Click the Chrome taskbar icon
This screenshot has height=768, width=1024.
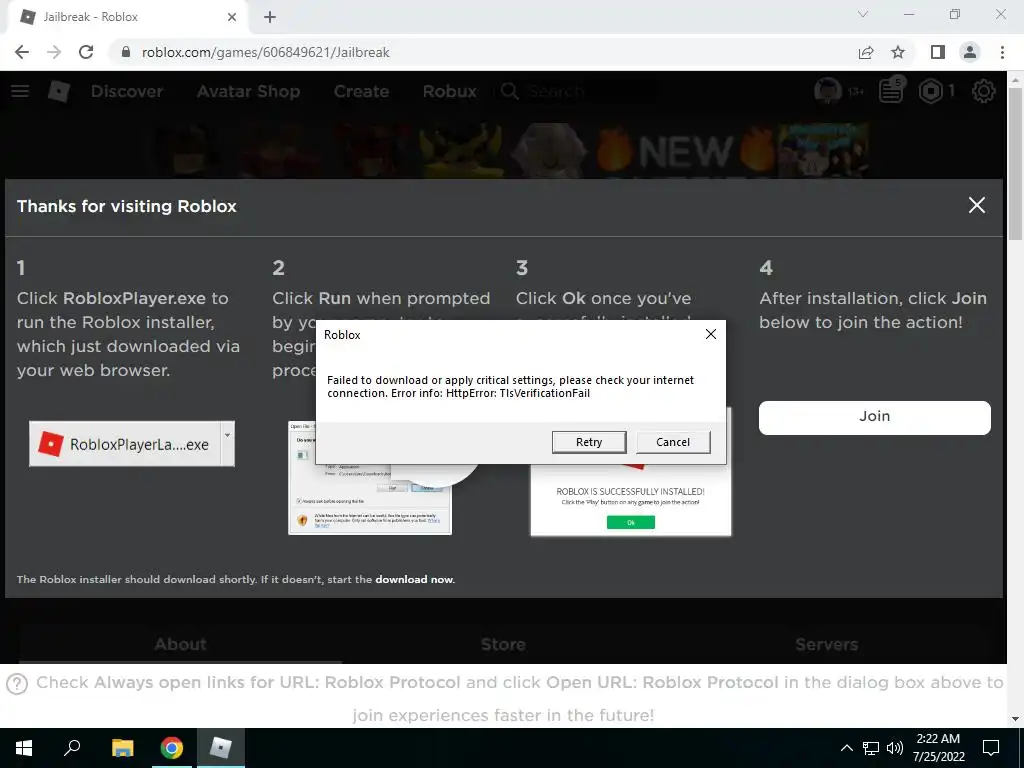pos(172,748)
